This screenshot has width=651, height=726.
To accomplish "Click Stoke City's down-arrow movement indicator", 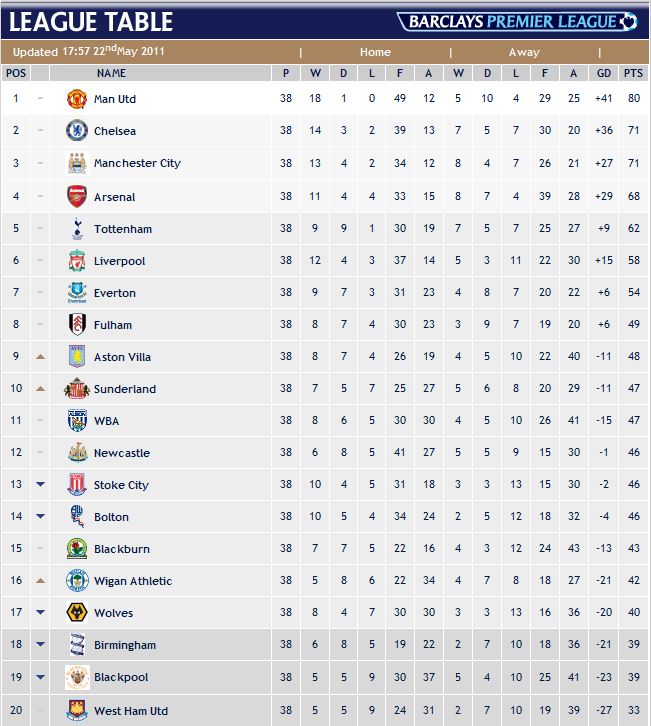I will pos(41,485).
